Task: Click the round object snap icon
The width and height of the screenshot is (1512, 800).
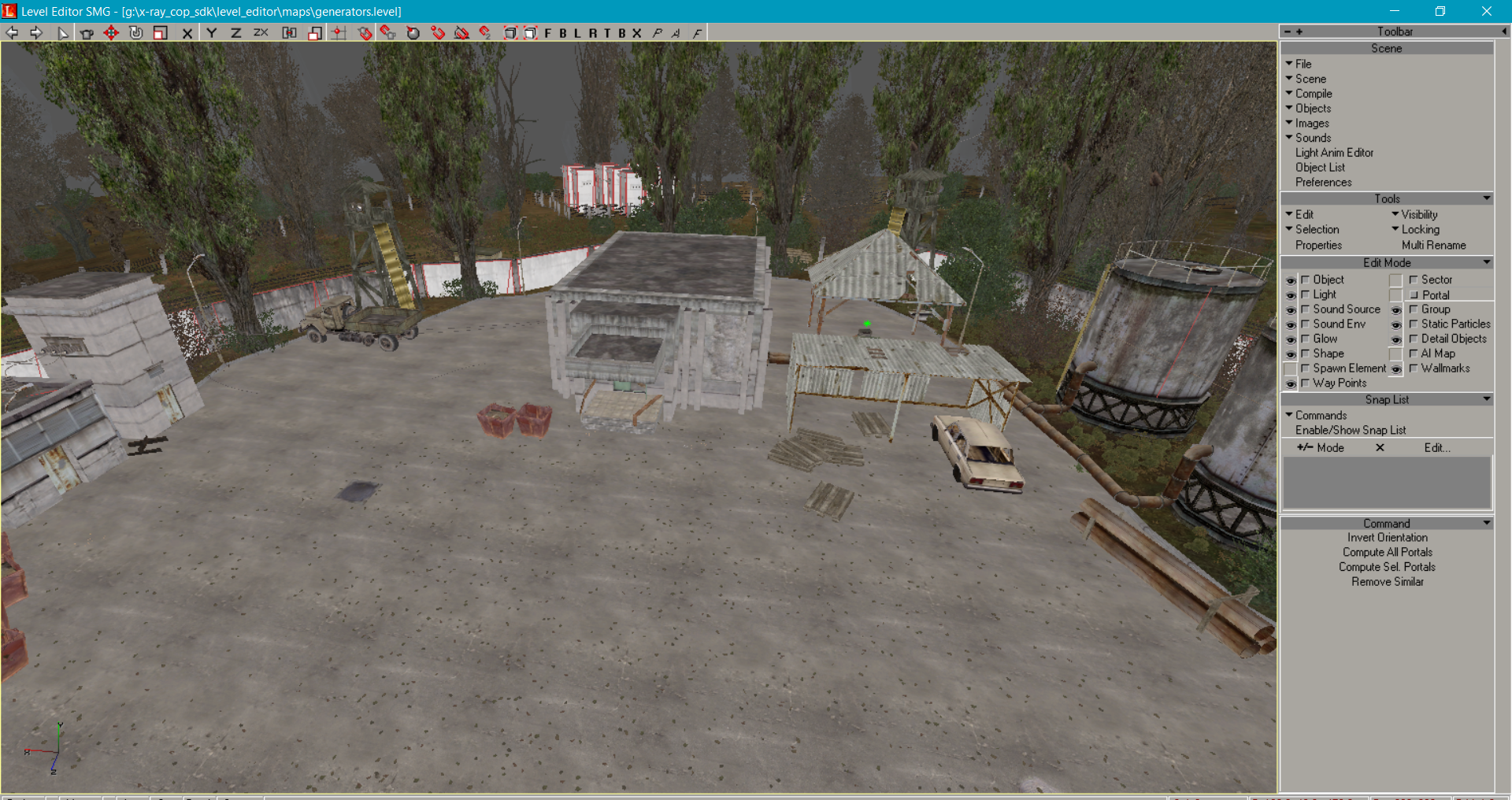Action: 413,32
